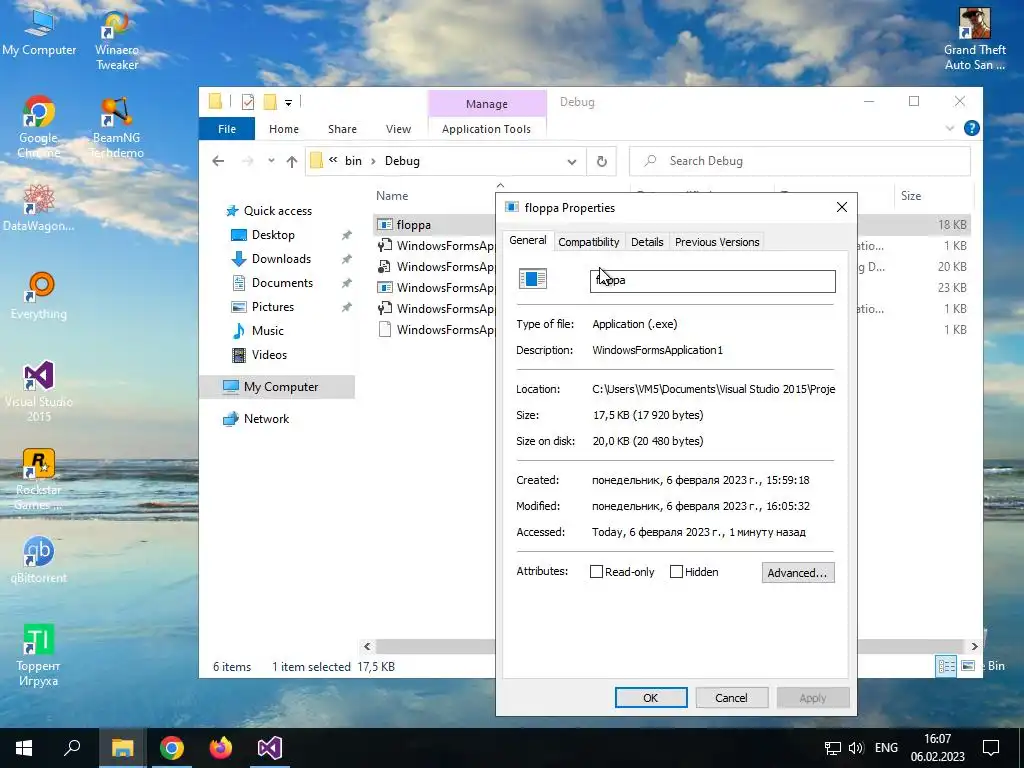1024x768 pixels.
Task: Select the qBittorrent desktop icon
Action: 39,560
